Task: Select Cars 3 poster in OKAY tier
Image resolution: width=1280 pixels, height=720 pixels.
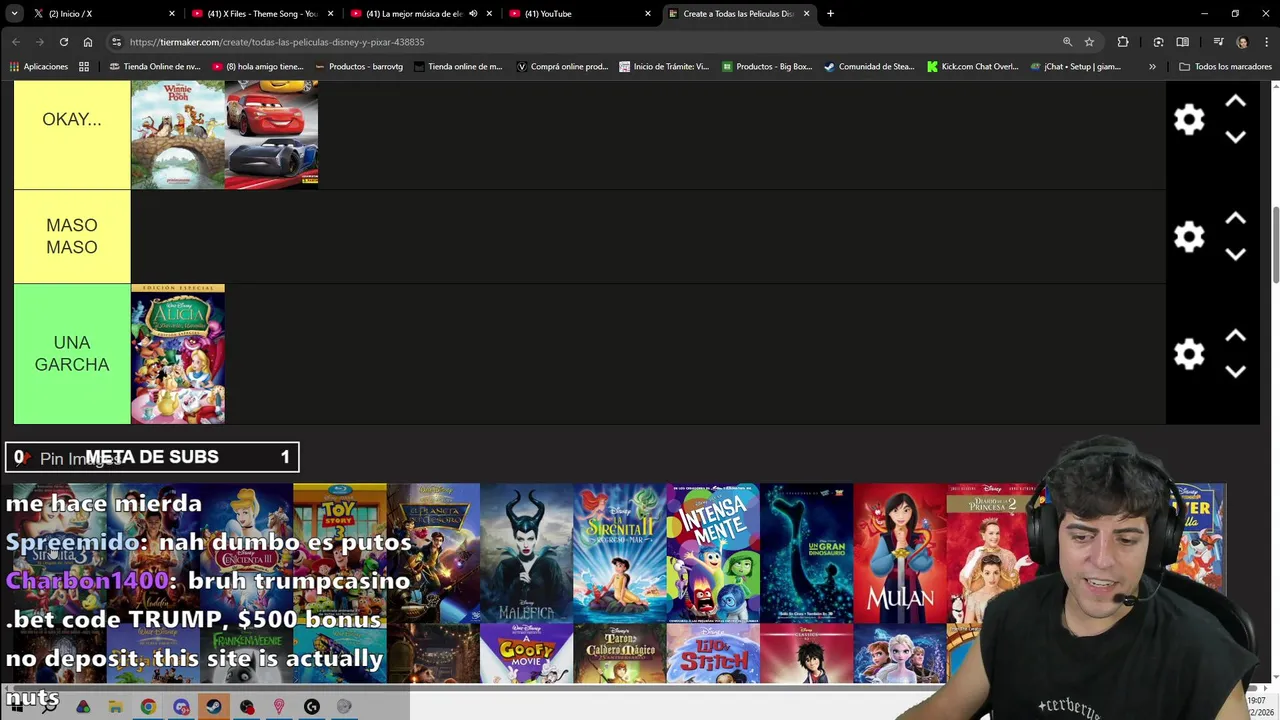Action: (272, 135)
